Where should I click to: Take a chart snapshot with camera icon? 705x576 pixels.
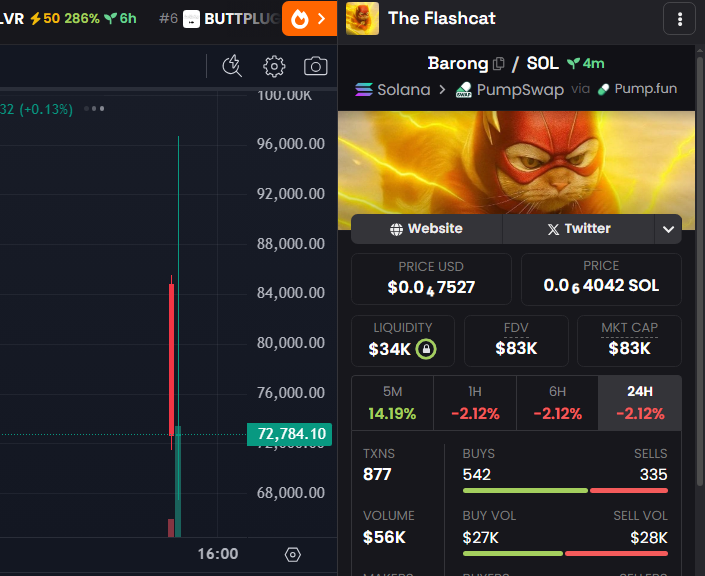[x=316, y=67]
